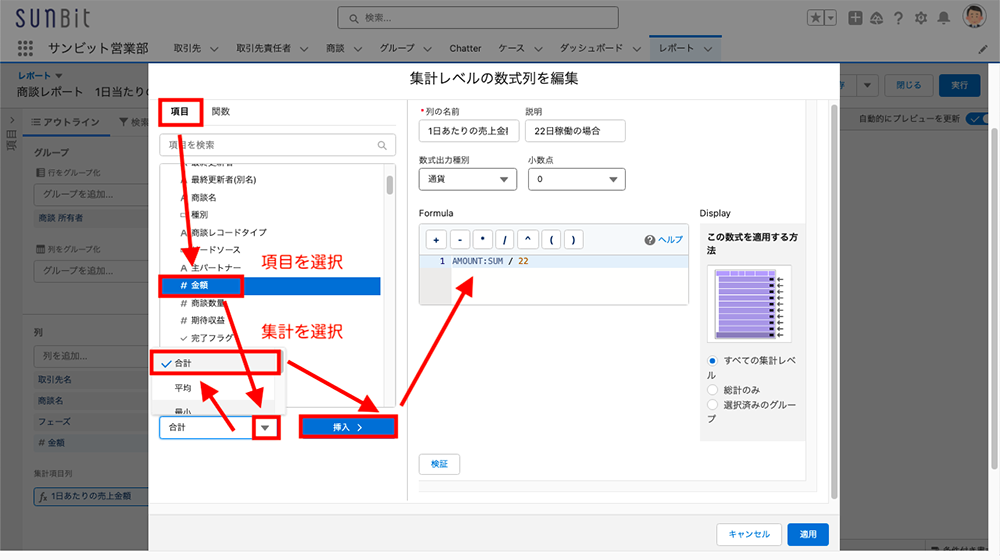Click the 1日あたりの売上金額 summary formula field

[x=91, y=496]
